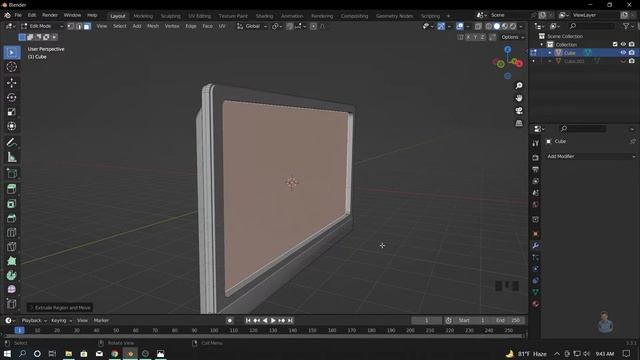This screenshot has height=360, width=640.
Task: Disable Cube in renders camera icon
Action: point(632,53)
